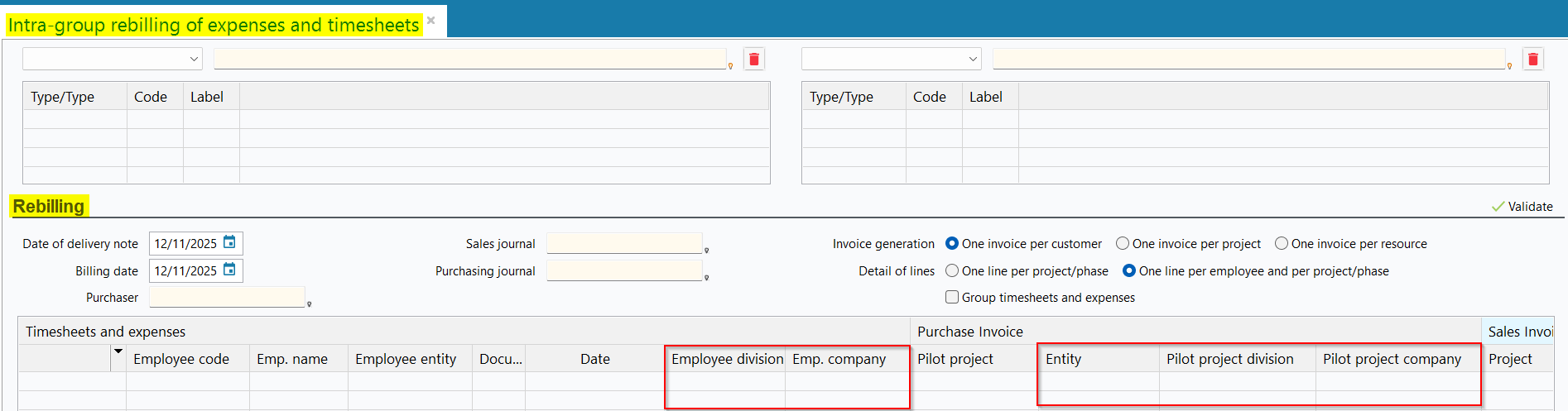Click into the Purchasing journal input field
Screen dimensions: 1568x411
(x=623, y=270)
